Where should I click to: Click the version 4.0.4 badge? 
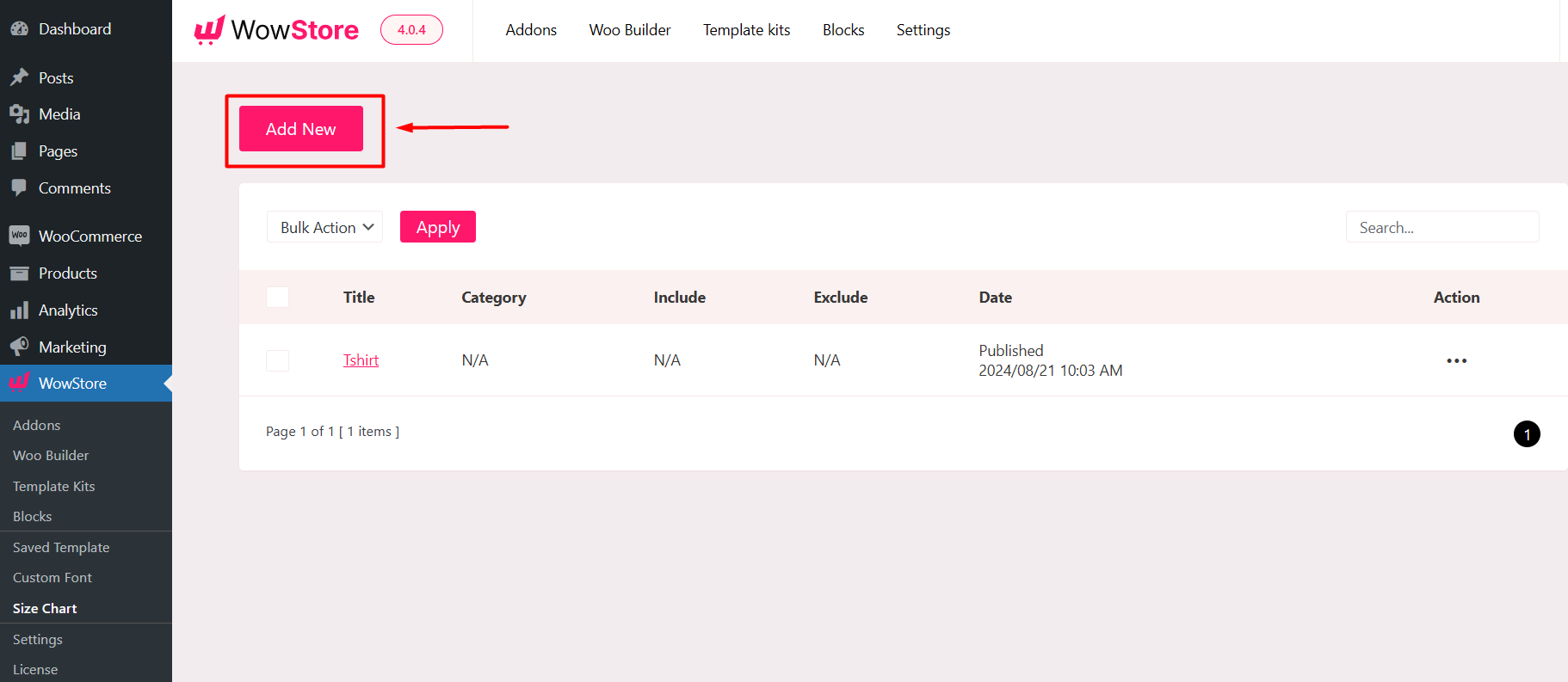point(411,30)
